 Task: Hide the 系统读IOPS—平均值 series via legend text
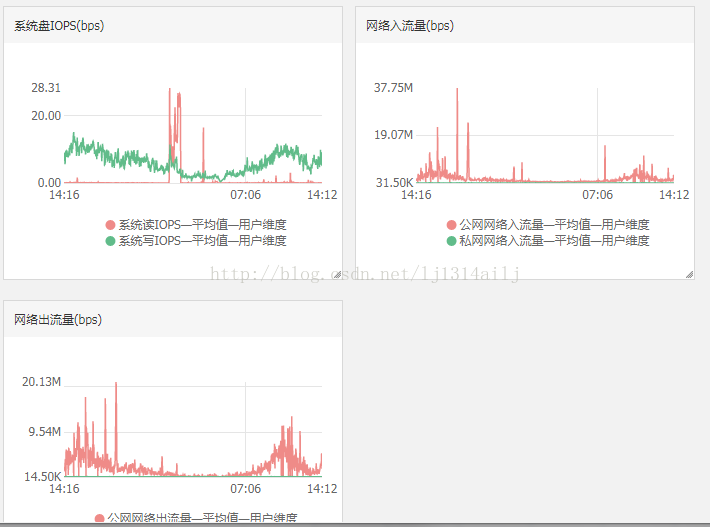coord(202,225)
